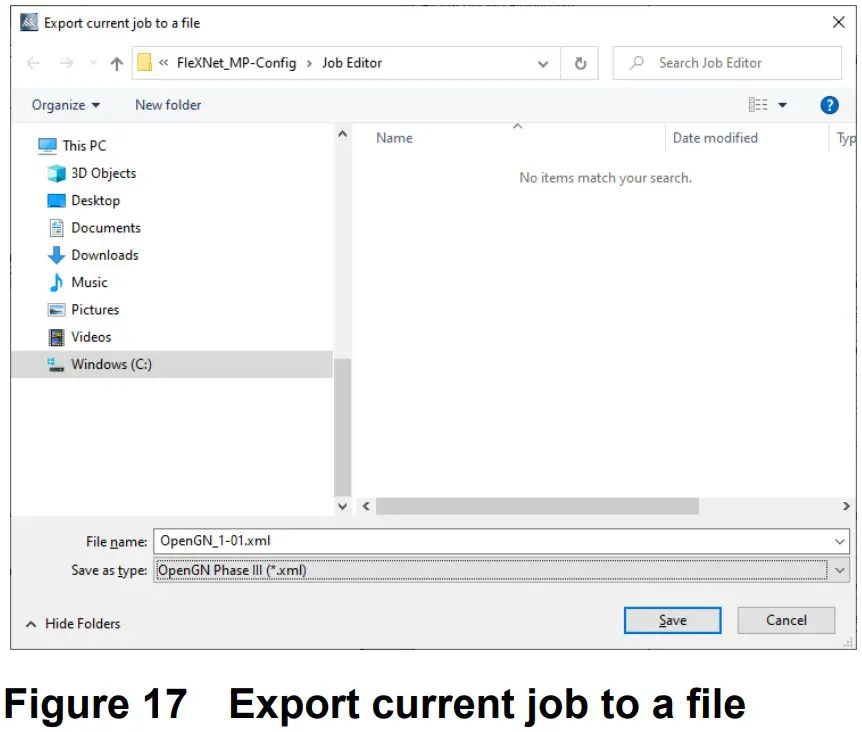Screen dimensions: 862x732
Task: Select Job Editor in the address path
Action: pos(352,63)
